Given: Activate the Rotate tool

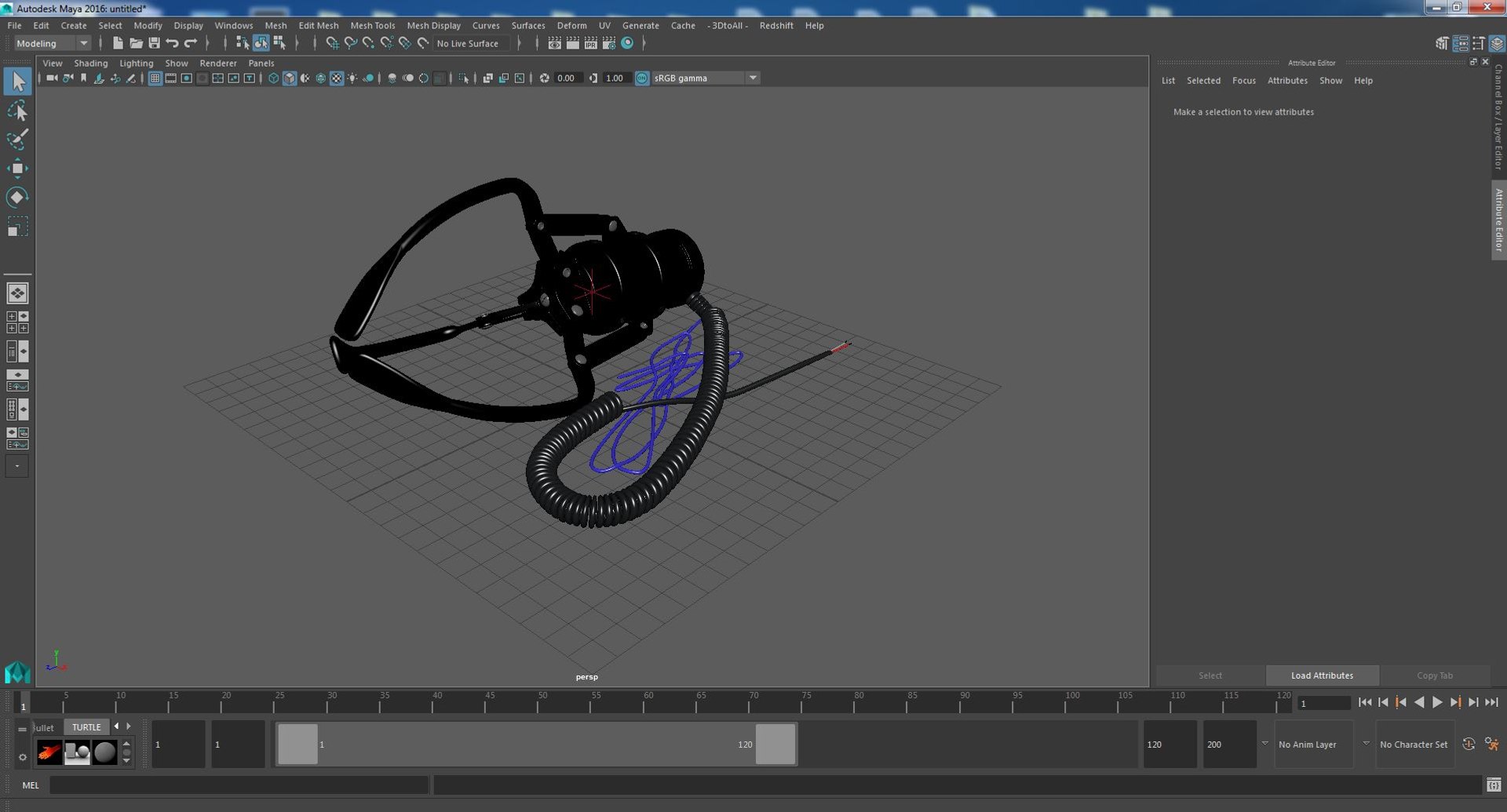Looking at the screenshot, I should [17, 197].
